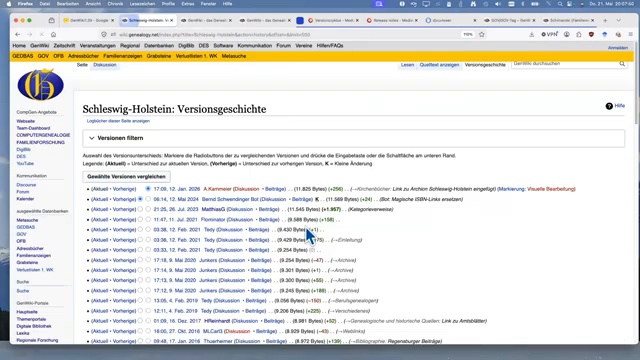Open the 21:25, 26. Jul. 2023 revision link
The width and height of the screenshot is (640, 360).
176,209
